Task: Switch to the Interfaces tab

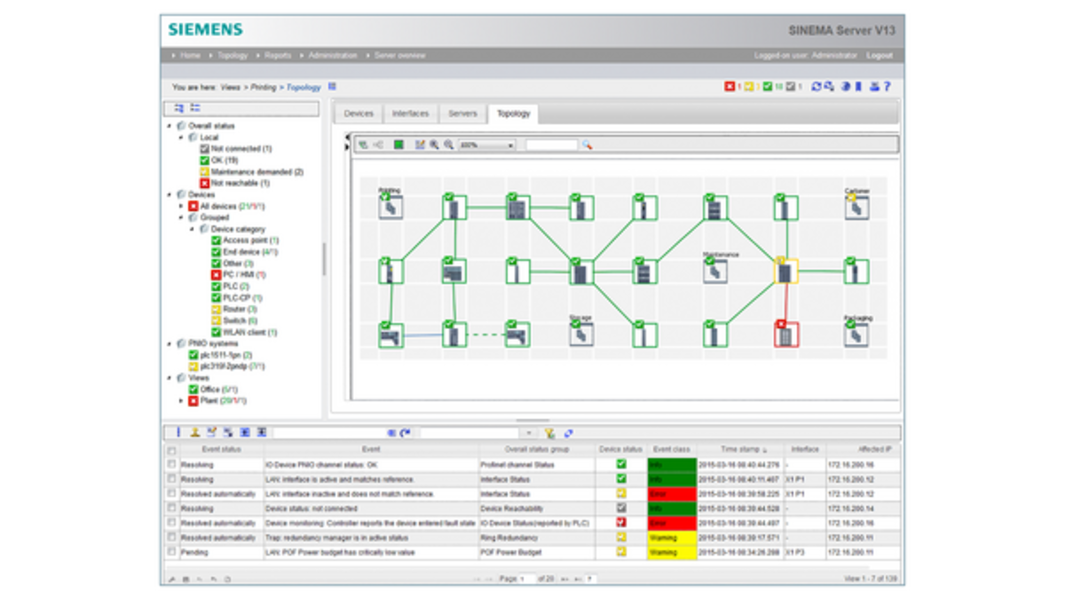Action: click(x=410, y=113)
